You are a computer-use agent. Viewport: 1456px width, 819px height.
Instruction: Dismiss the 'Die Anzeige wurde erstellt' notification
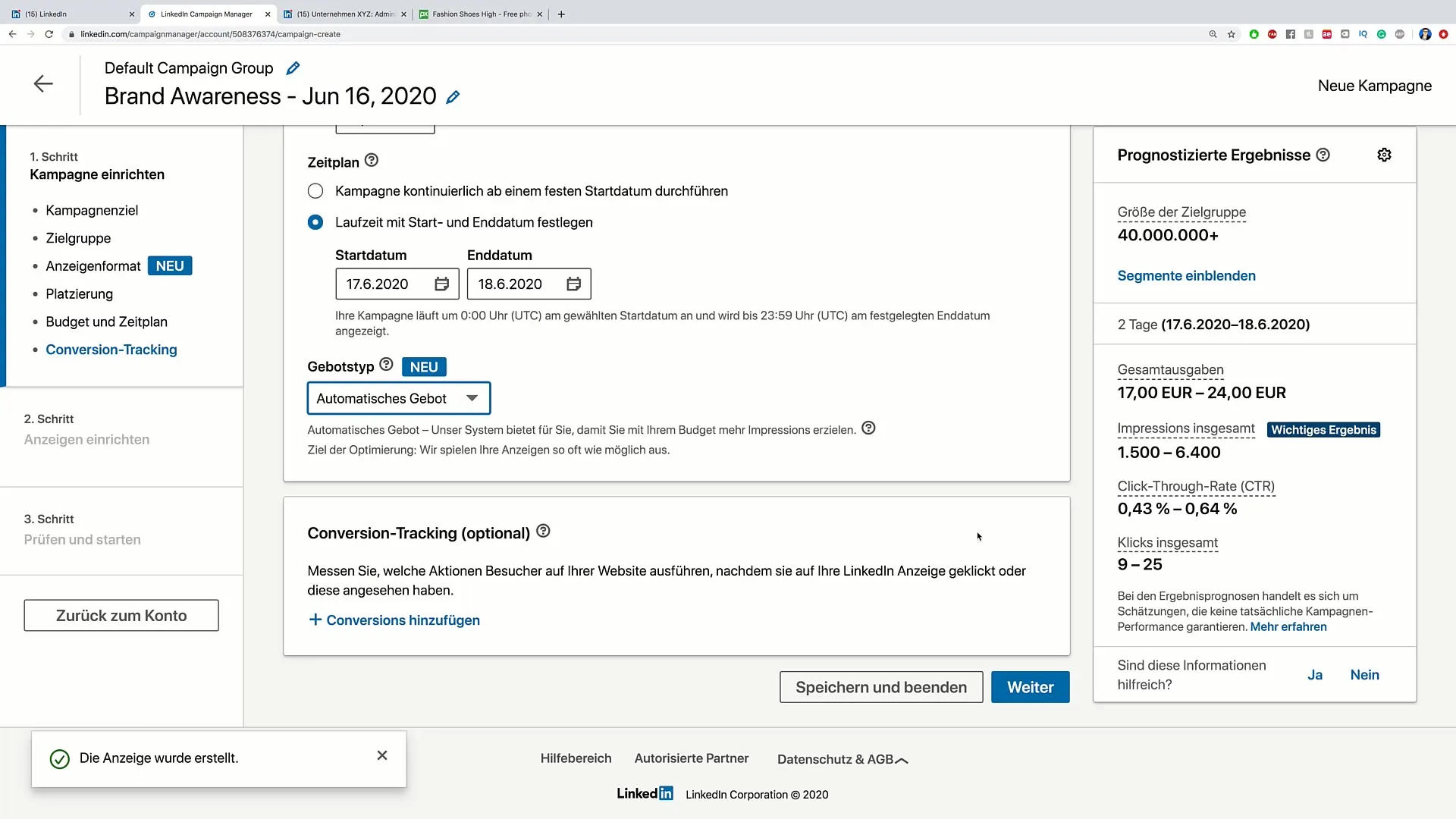click(x=383, y=757)
